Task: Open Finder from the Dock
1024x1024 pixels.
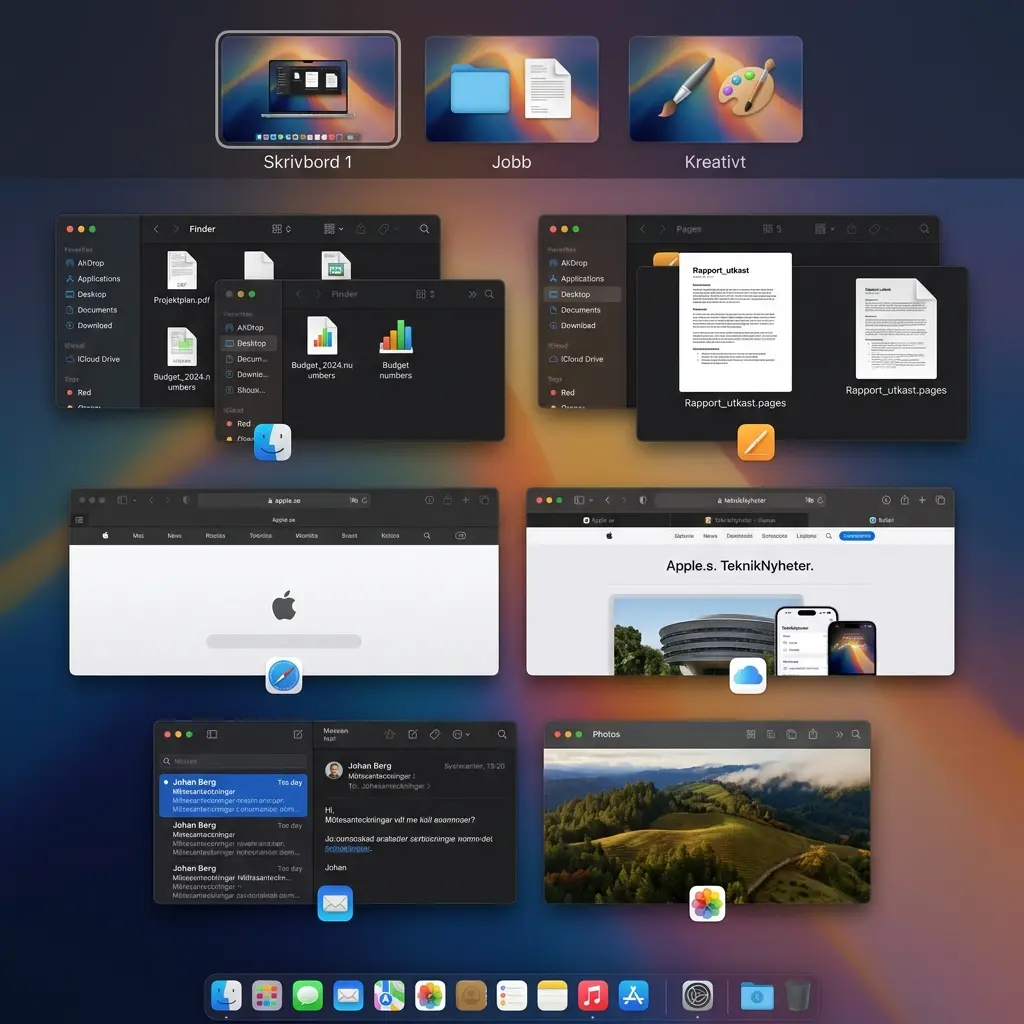Action: tap(226, 996)
